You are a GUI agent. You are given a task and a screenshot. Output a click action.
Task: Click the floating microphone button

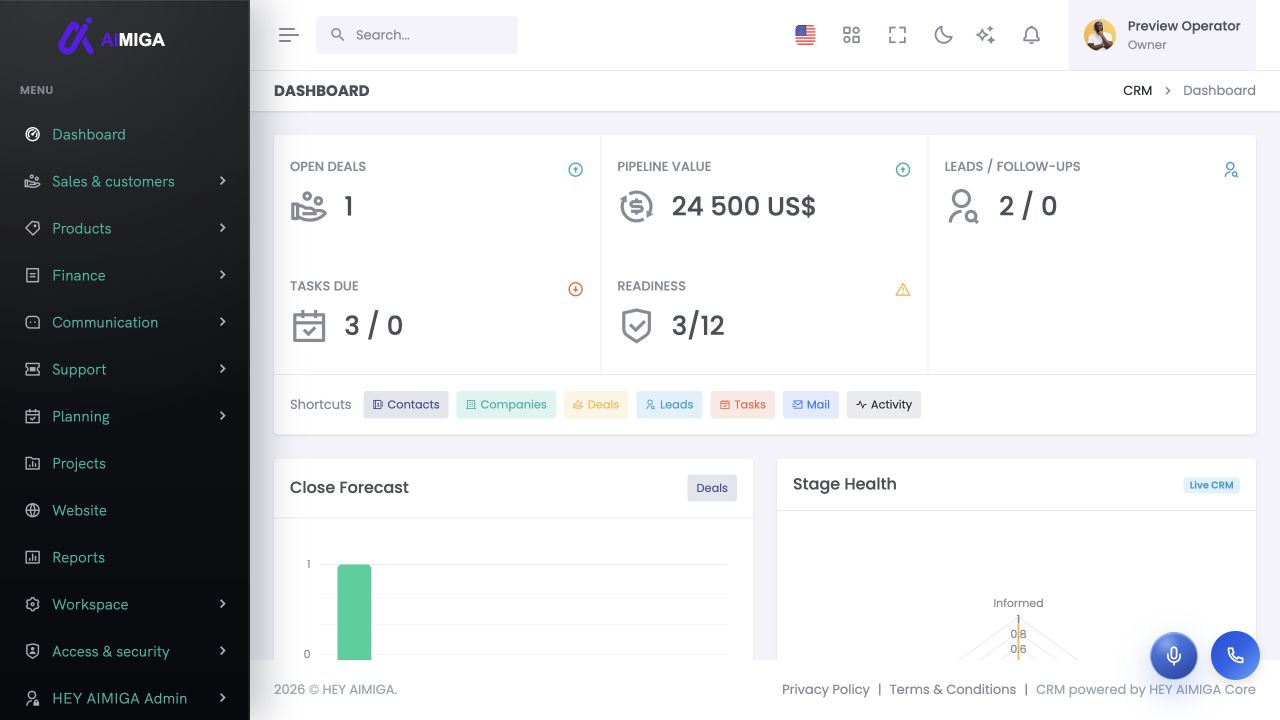click(1174, 656)
